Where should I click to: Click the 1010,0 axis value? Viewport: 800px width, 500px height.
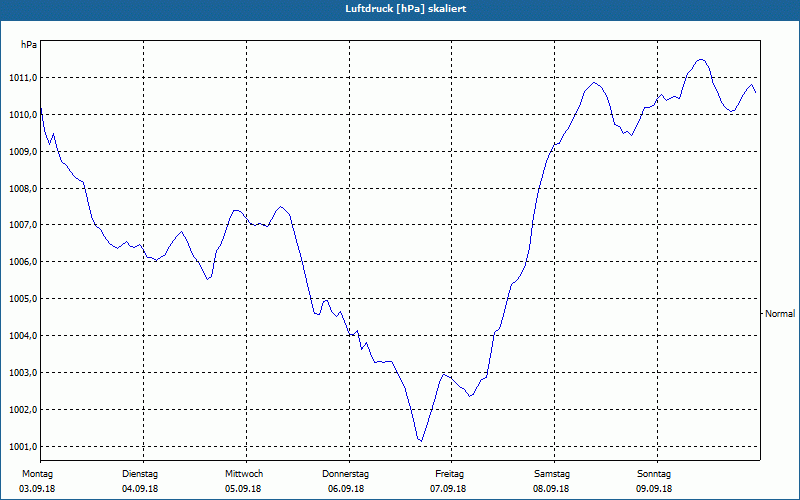pyautogui.click(x=23, y=115)
